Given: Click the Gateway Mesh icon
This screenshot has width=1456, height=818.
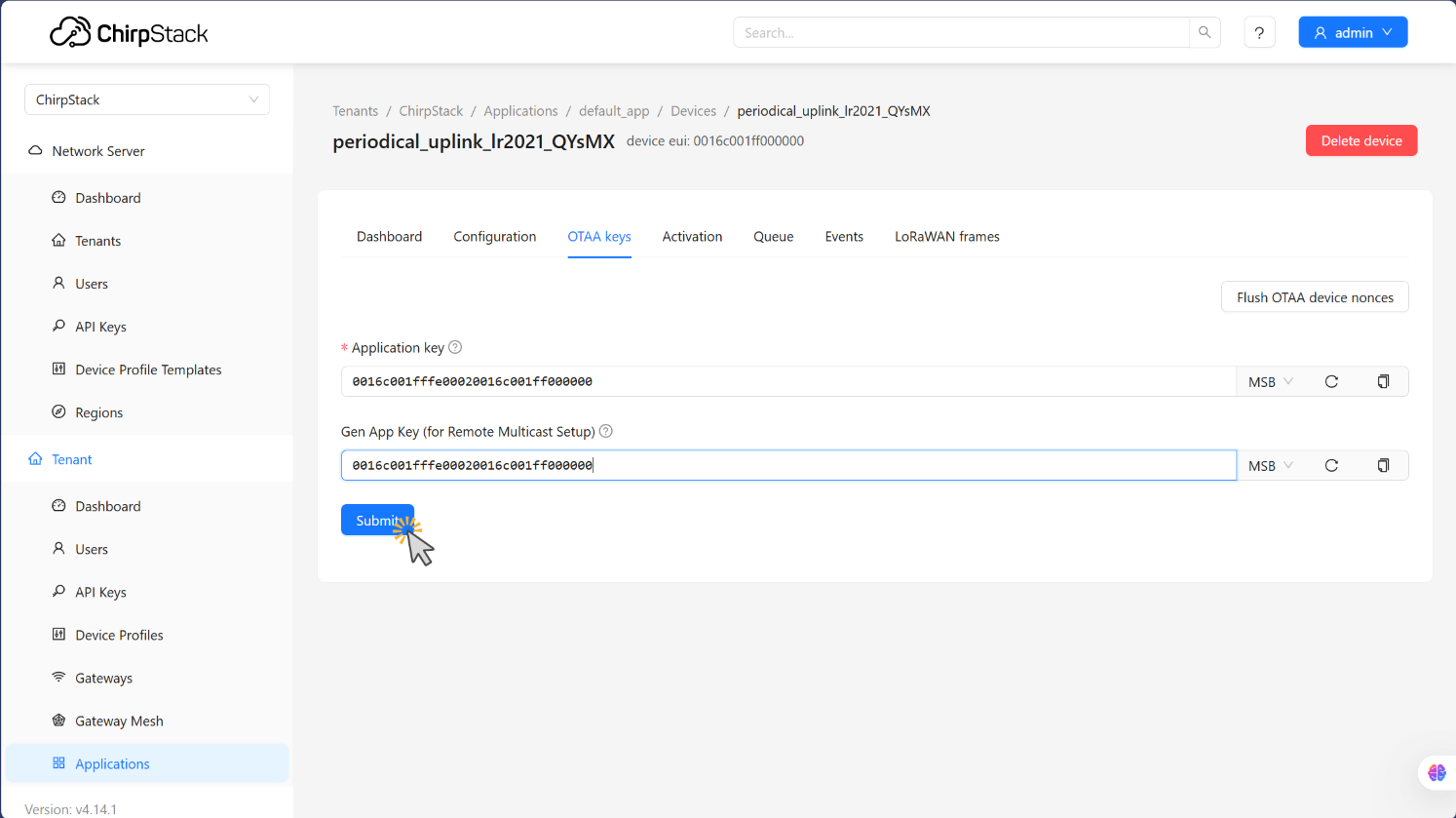Looking at the screenshot, I should tap(58, 720).
